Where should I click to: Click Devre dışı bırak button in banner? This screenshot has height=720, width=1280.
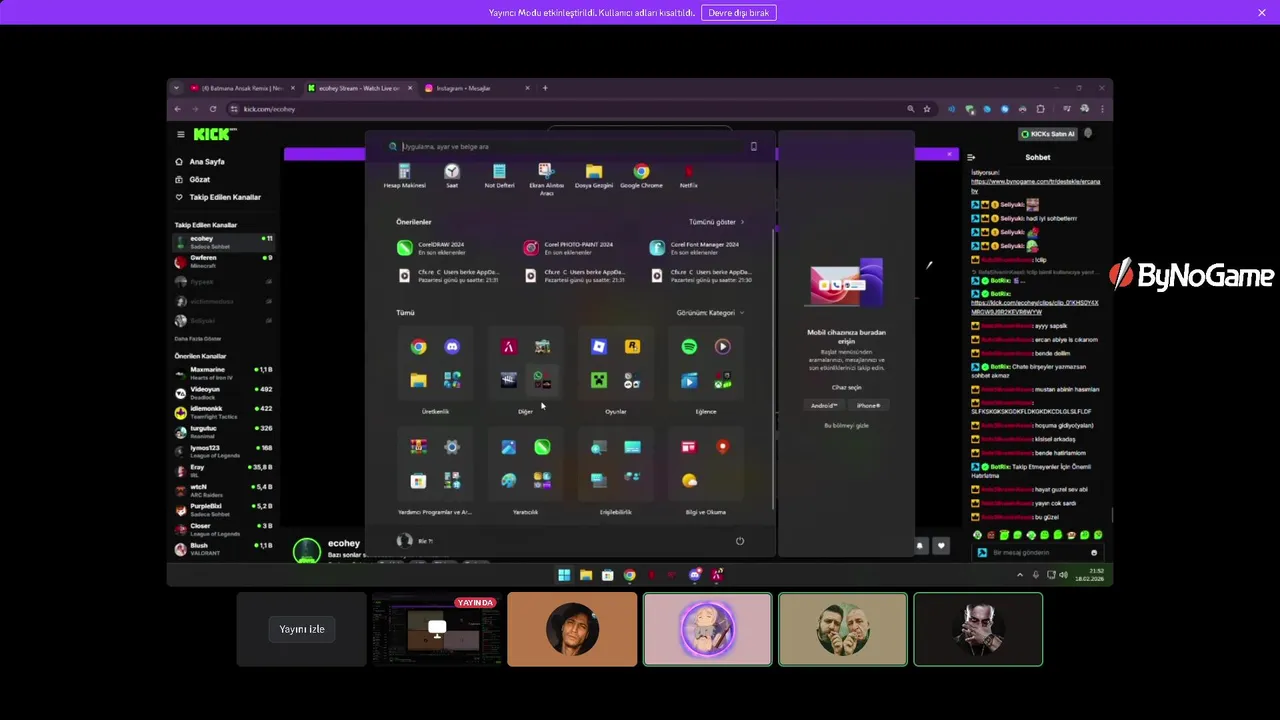click(739, 13)
